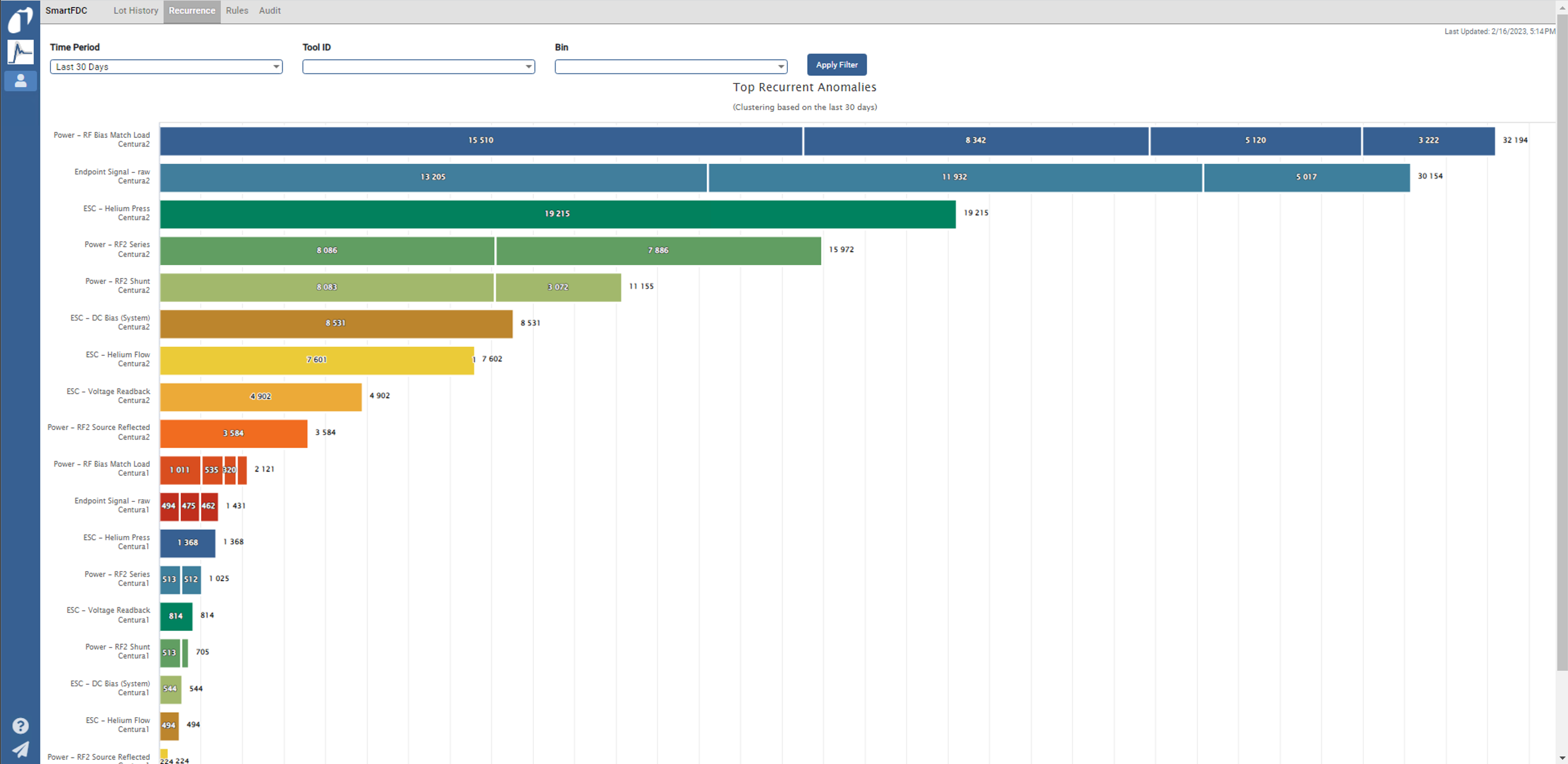Open the Rules tab
Screen dimensions: 1568x764
coord(237,10)
